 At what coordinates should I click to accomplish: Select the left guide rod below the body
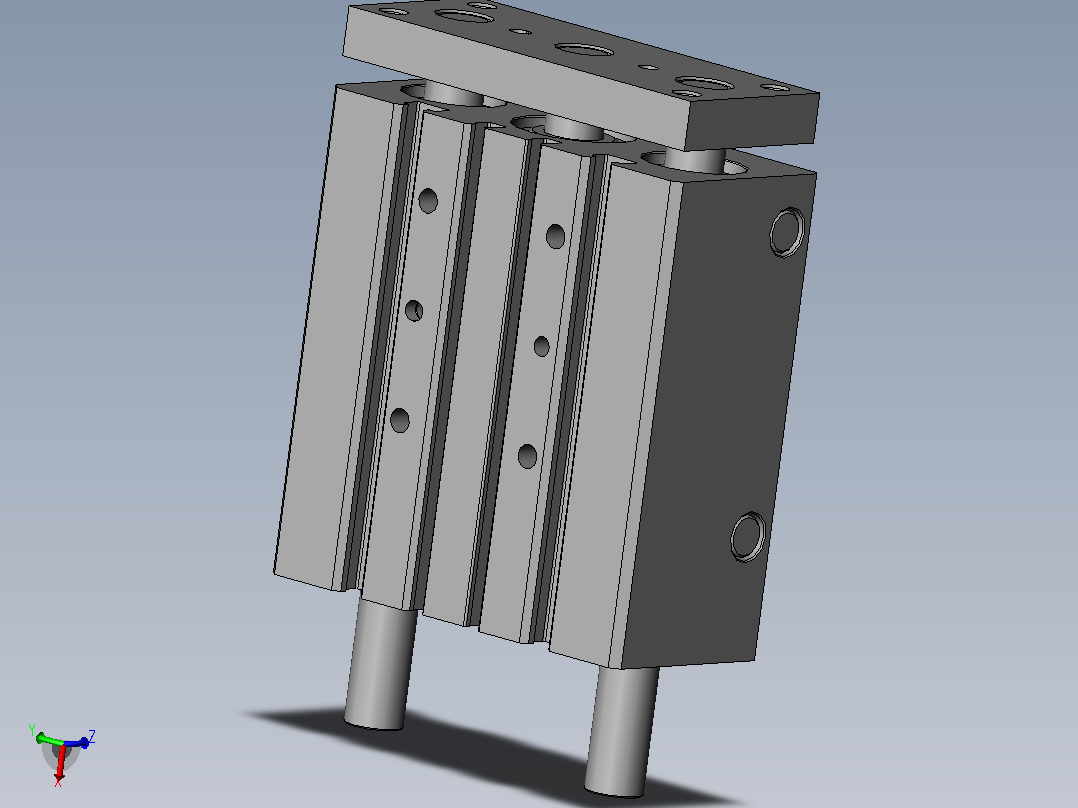[x=380, y=664]
